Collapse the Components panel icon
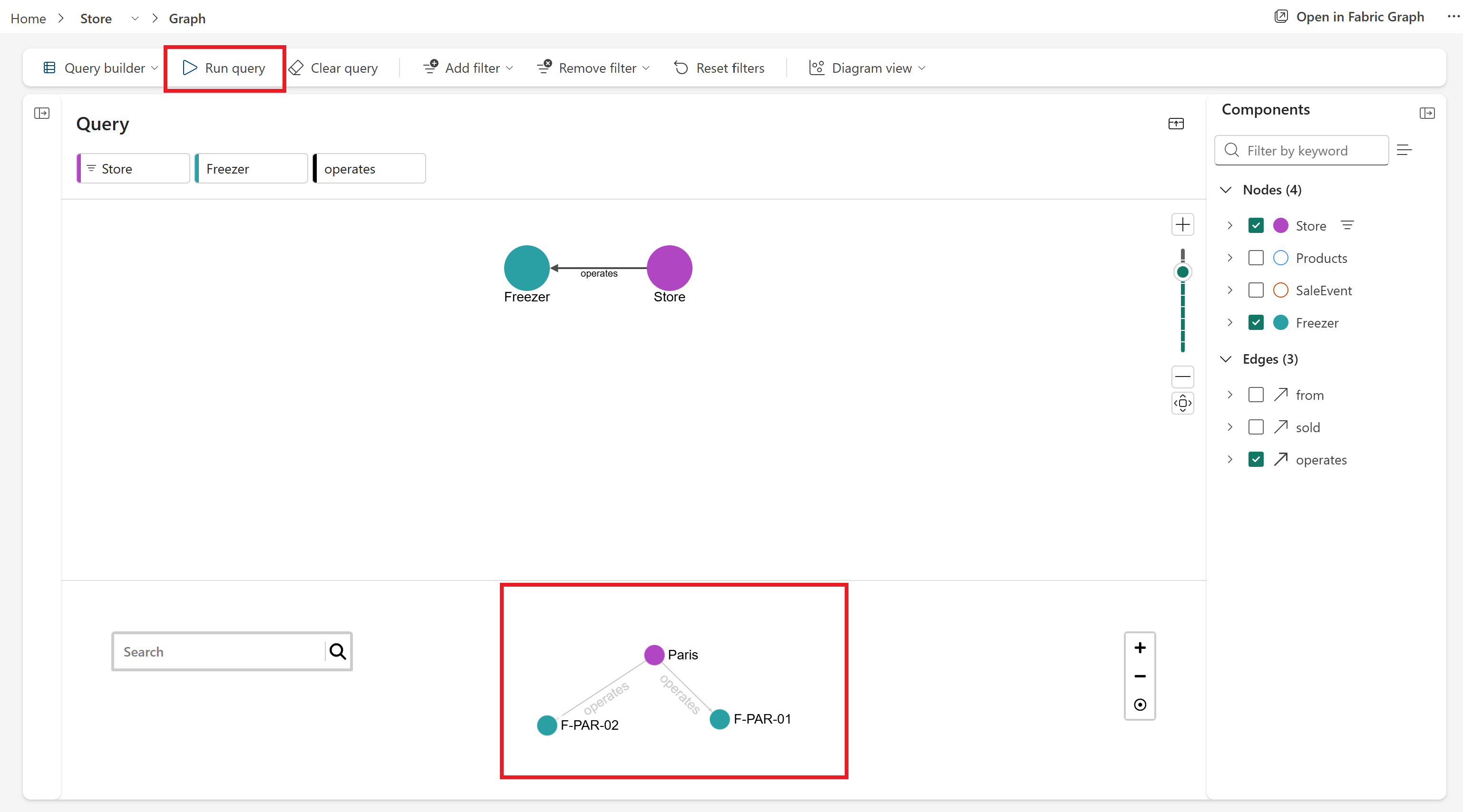 click(1427, 114)
